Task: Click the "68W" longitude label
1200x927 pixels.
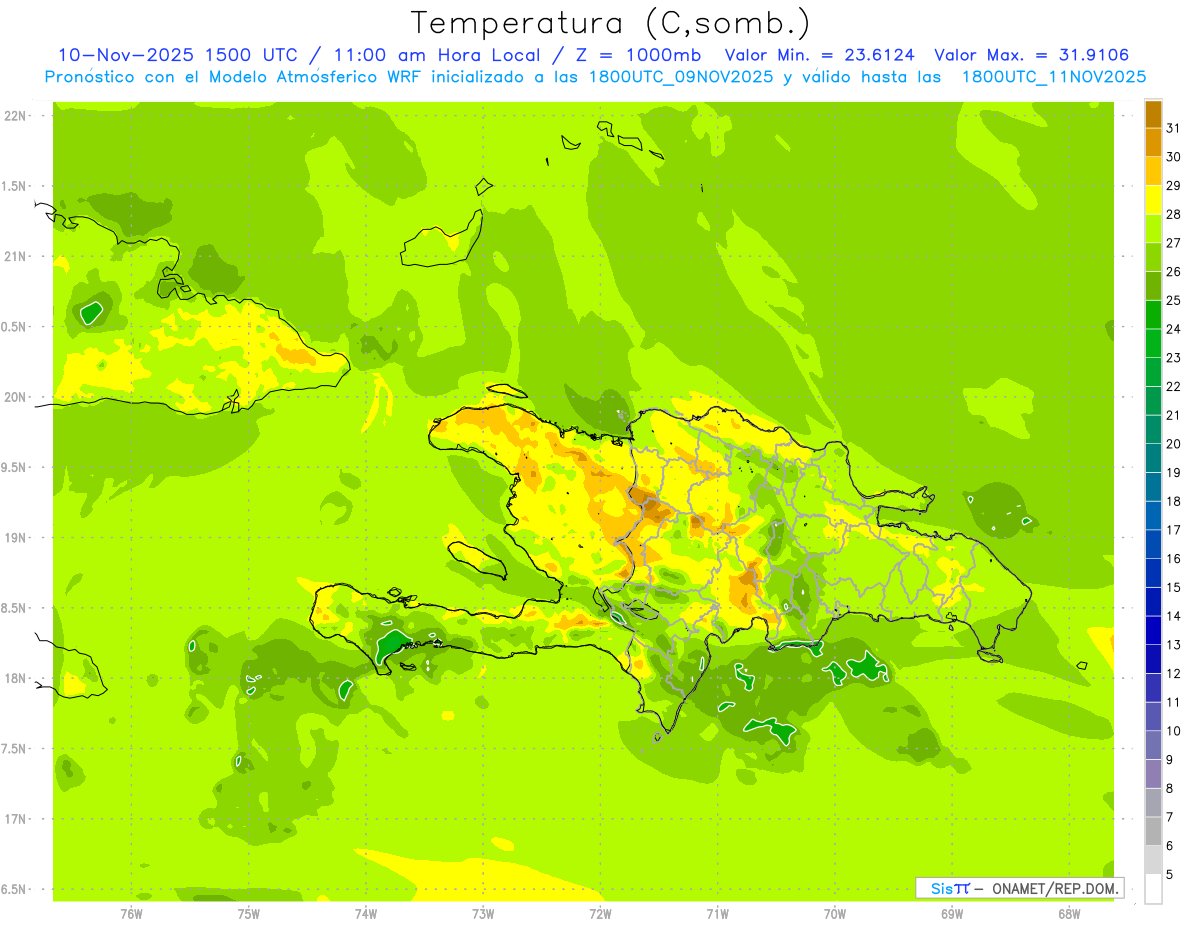Action: [x=1069, y=913]
